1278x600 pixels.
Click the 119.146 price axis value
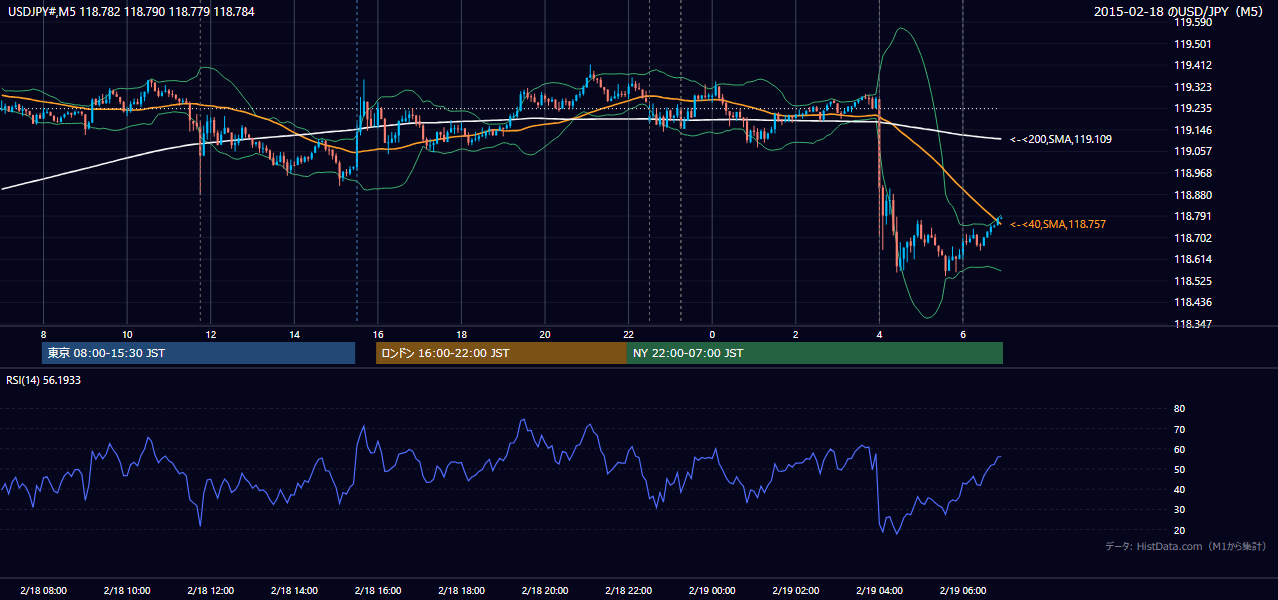click(1194, 130)
